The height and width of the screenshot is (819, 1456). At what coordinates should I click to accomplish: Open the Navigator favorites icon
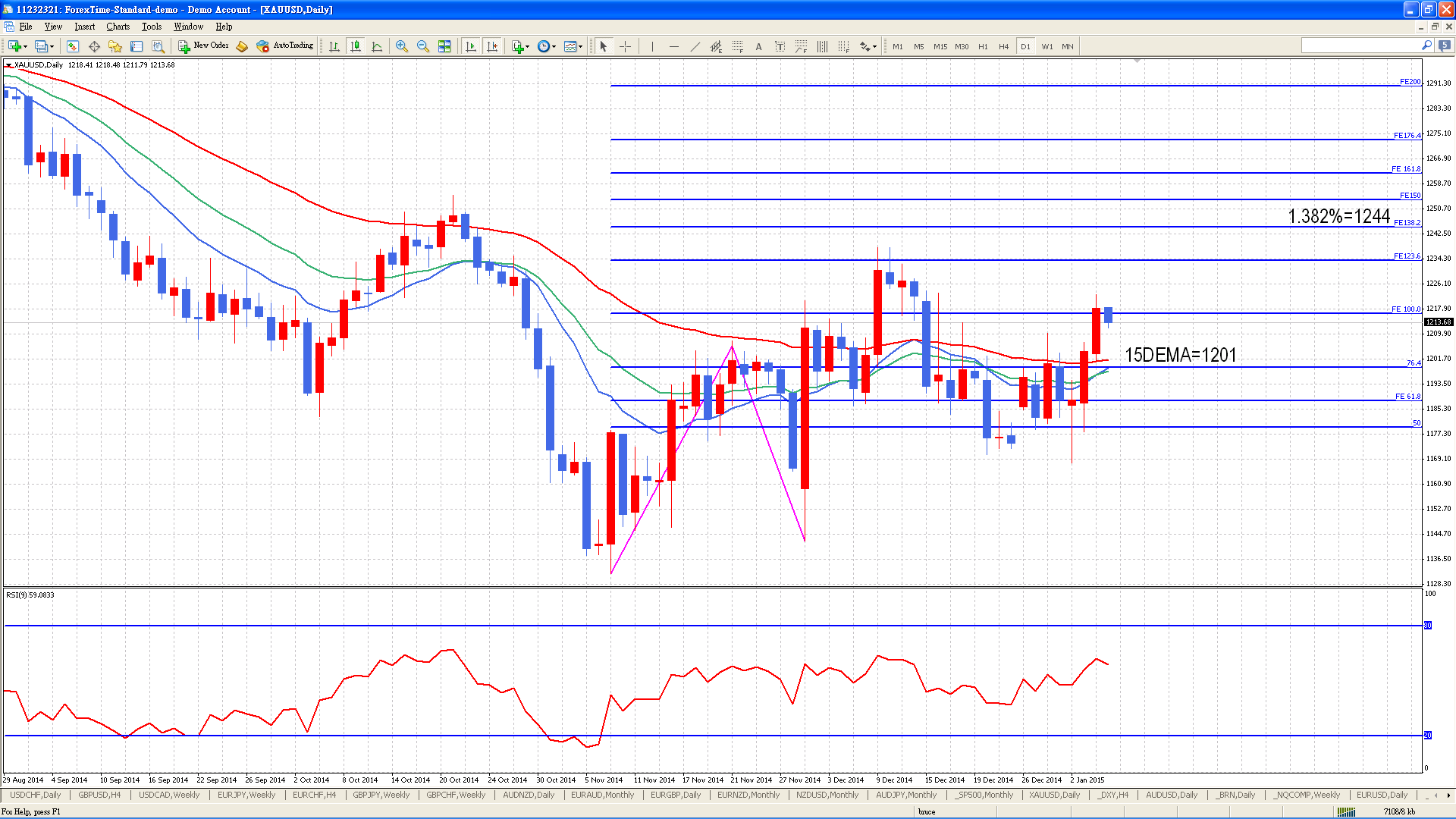coord(115,46)
